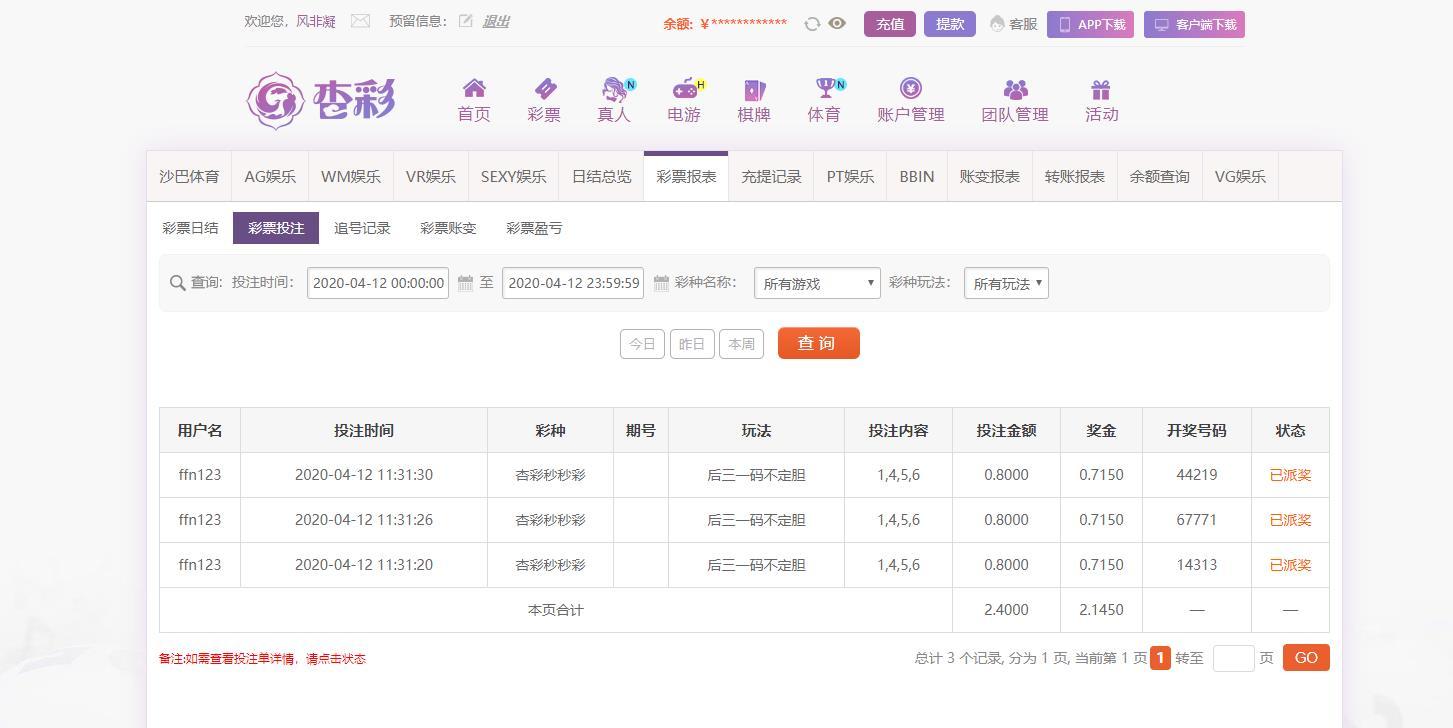This screenshot has height=728, width=1453.
Task: Switch to the 充提记录 tab
Action: [771, 177]
